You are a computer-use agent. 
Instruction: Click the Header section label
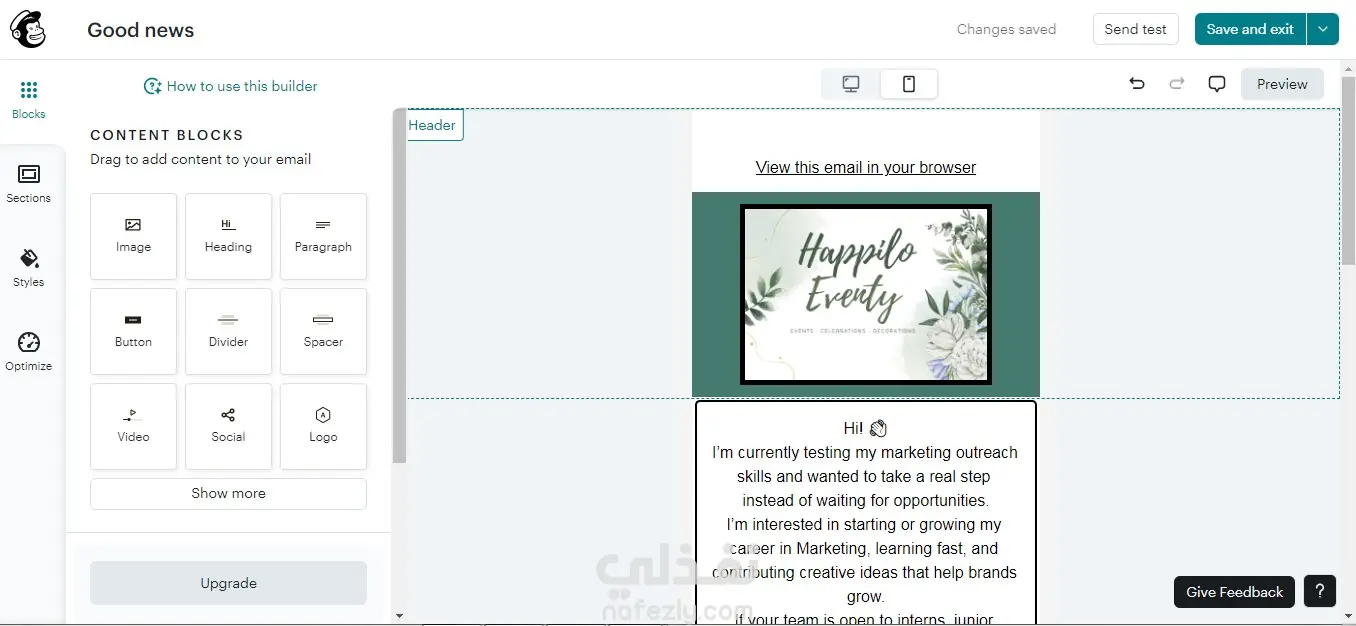432,125
